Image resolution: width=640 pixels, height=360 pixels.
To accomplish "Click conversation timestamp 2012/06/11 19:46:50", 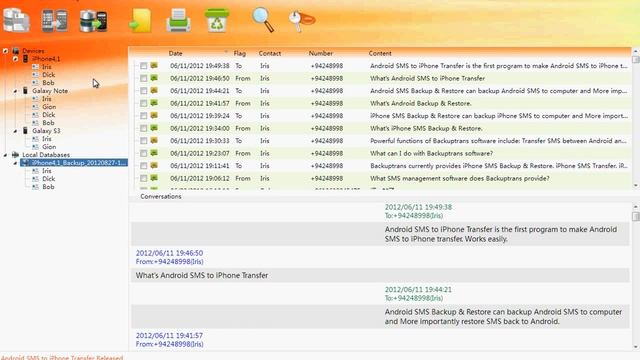I will [169, 253].
